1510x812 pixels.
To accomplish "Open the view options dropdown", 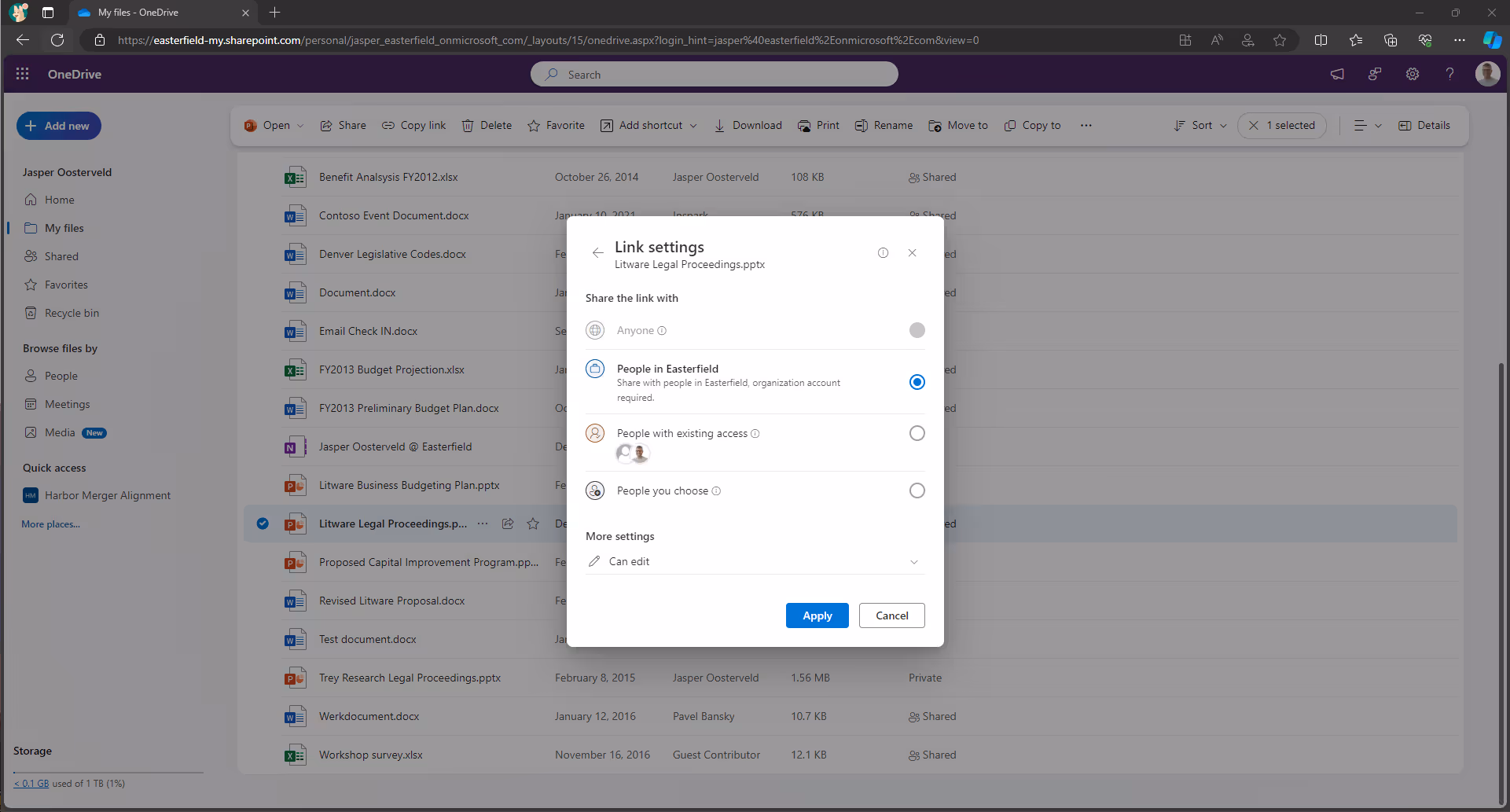I will [1368, 125].
